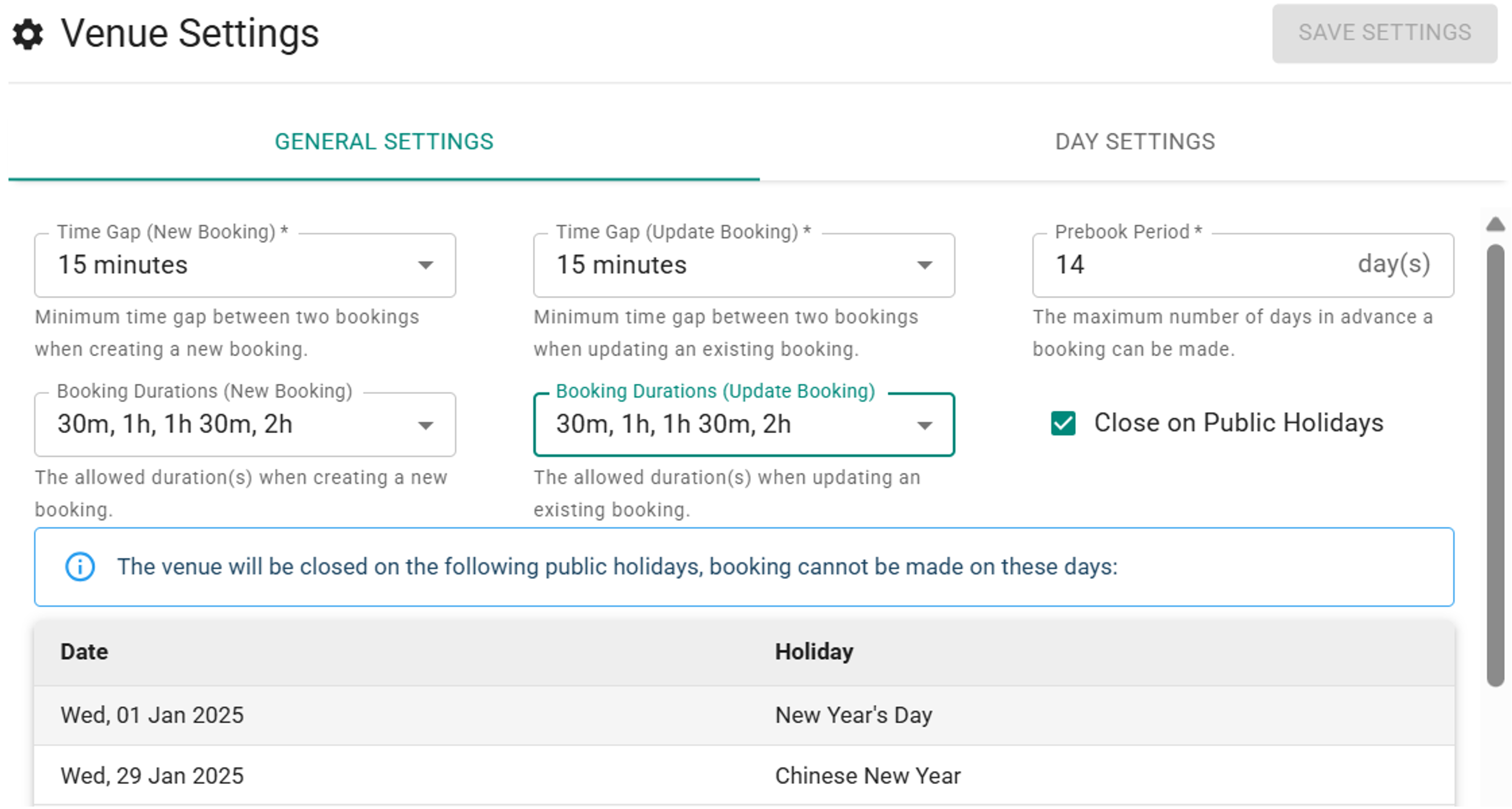Switch to the Day Settings tab
This screenshot has width=1512, height=809.
[x=1134, y=142]
